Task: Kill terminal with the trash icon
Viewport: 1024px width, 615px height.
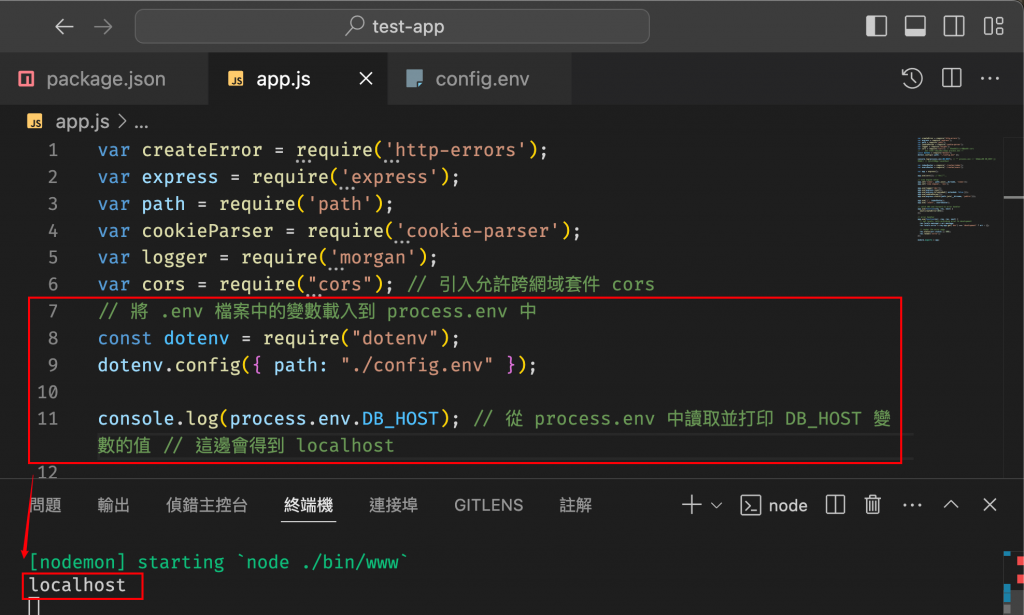Action: [872, 505]
